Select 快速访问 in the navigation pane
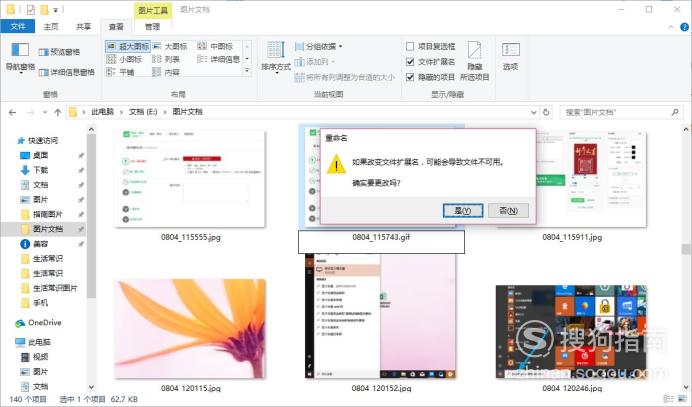 (x=38, y=140)
